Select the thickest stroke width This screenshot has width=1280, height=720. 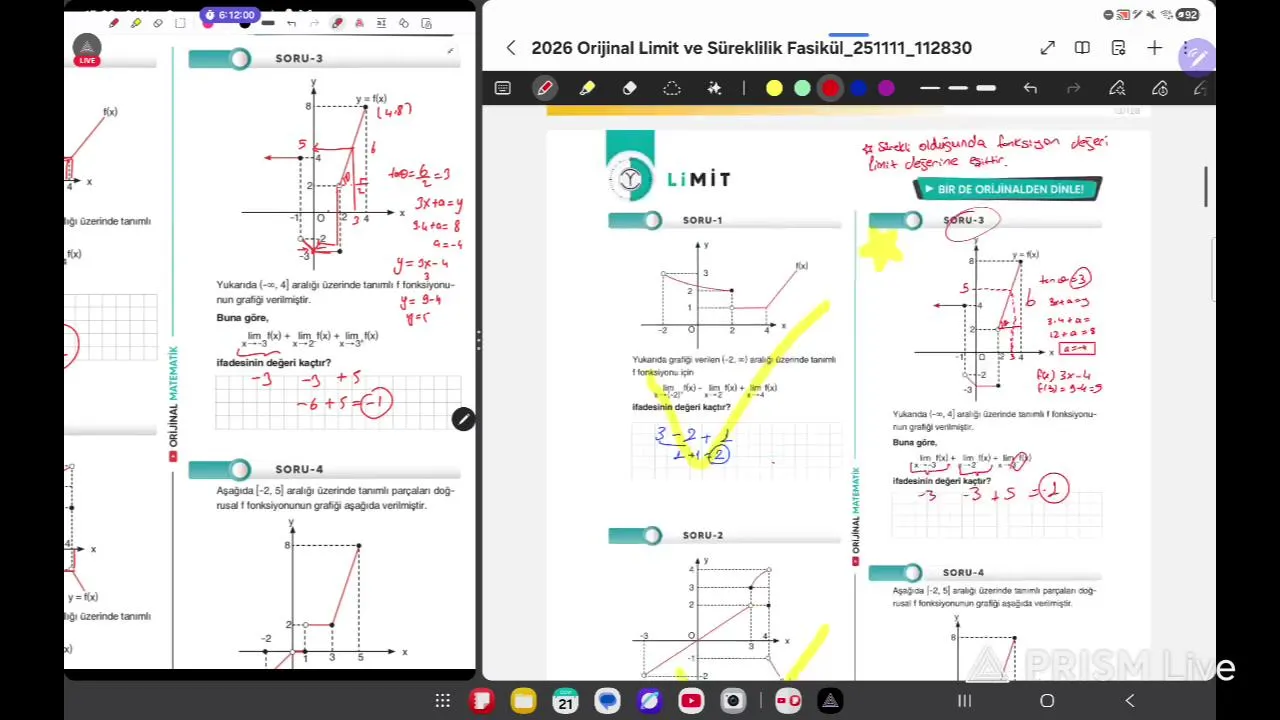(986, 88)
